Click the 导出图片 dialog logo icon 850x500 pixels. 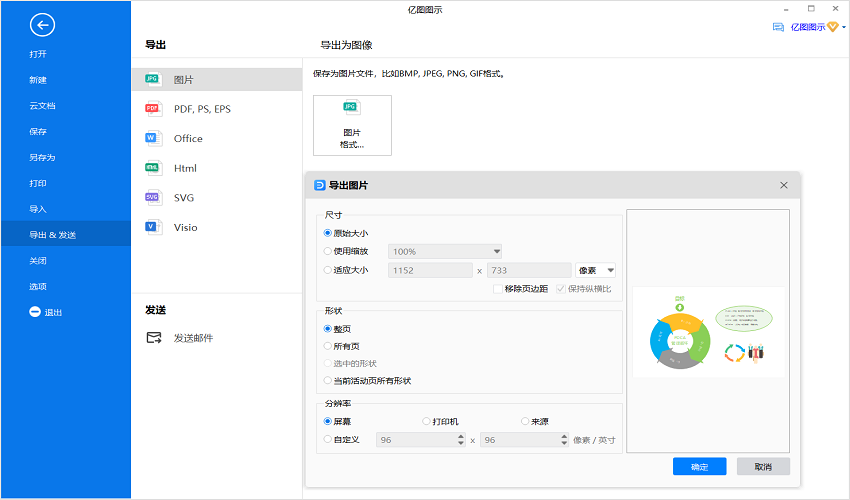(x=320, y=185)
